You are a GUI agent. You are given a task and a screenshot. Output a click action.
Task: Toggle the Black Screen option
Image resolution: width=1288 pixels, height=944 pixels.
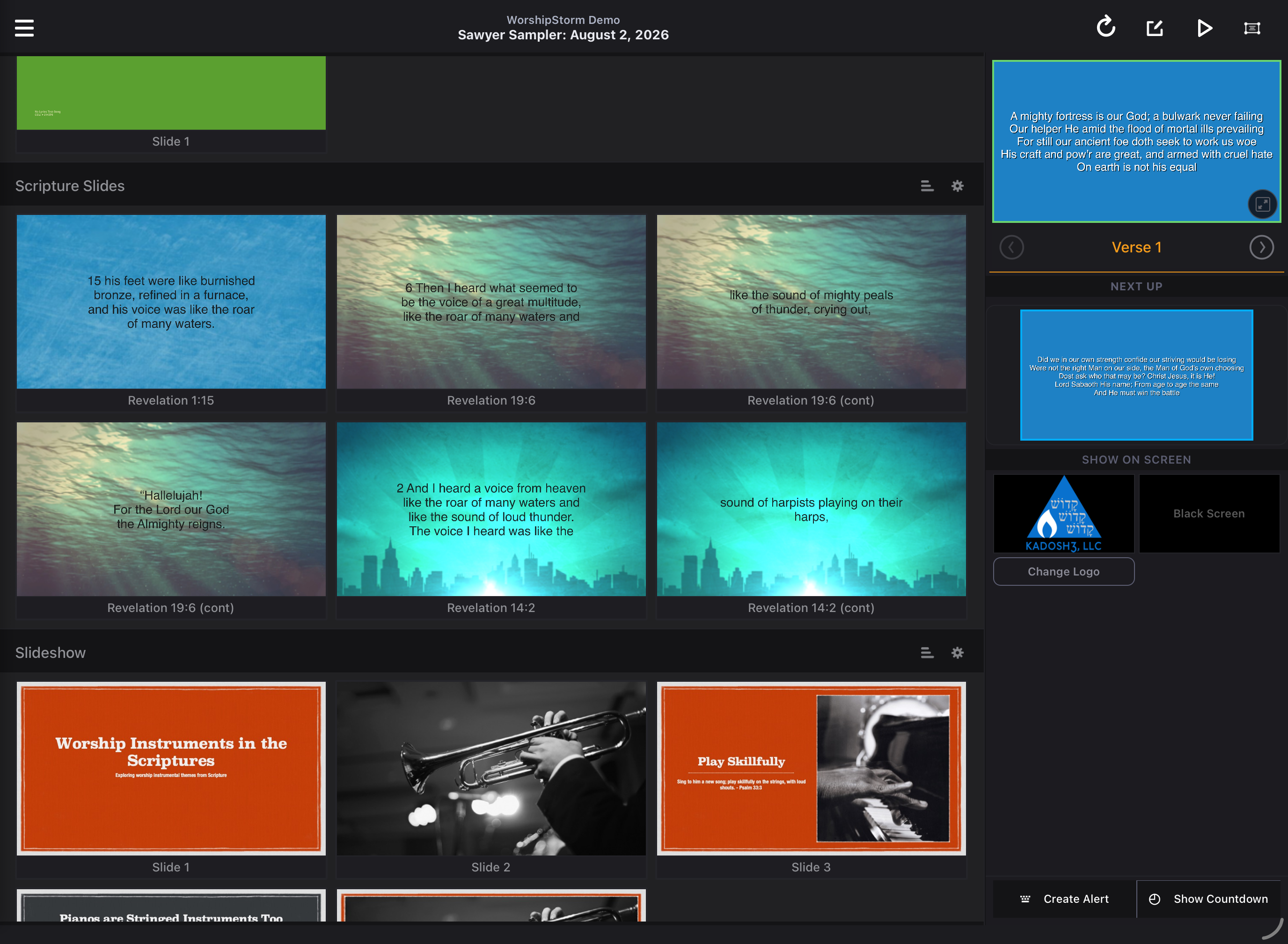coord(1209,513)
